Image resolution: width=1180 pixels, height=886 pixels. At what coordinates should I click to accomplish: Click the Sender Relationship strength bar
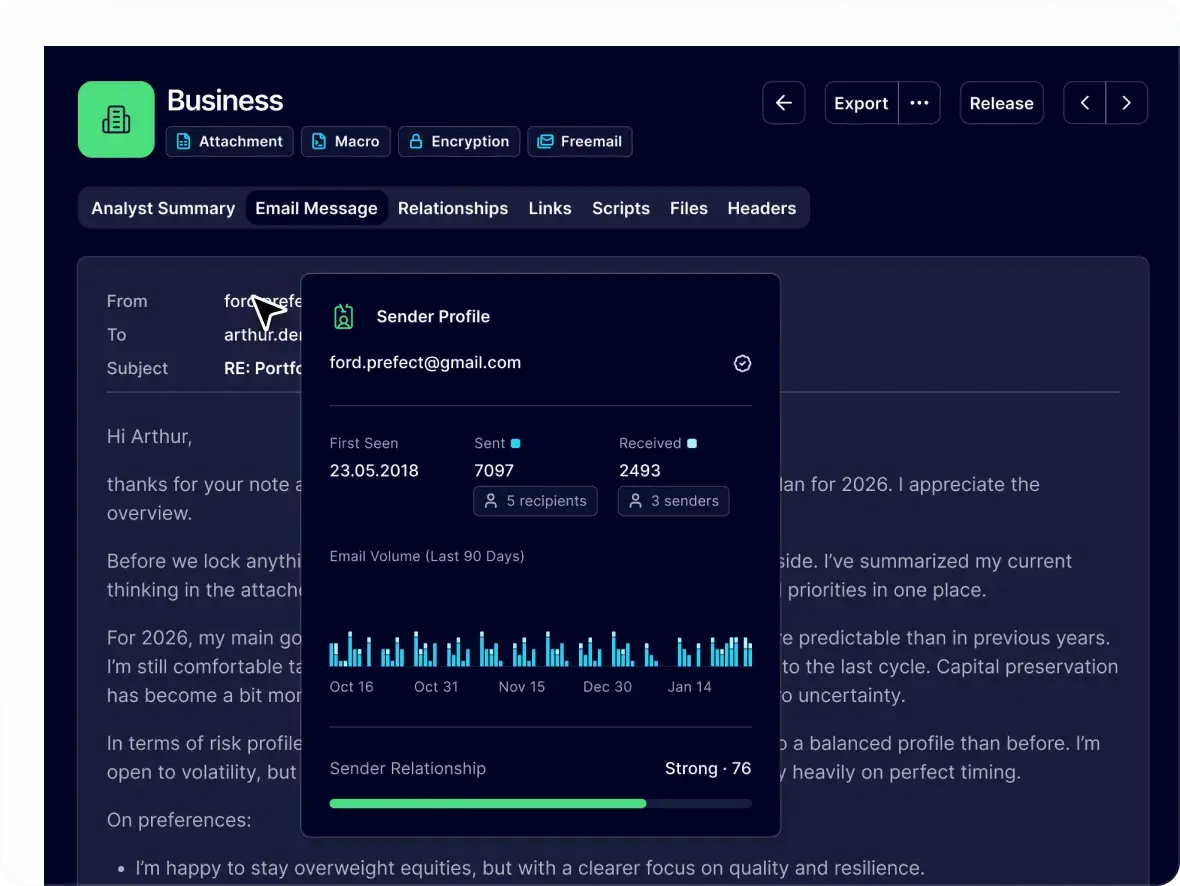[540, 803]
